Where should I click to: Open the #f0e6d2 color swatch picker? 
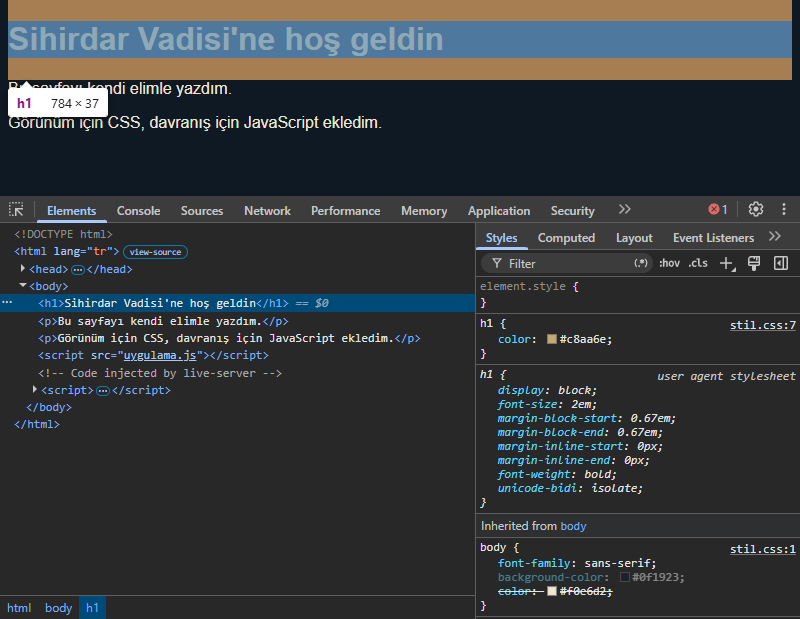tap(552, 591)
